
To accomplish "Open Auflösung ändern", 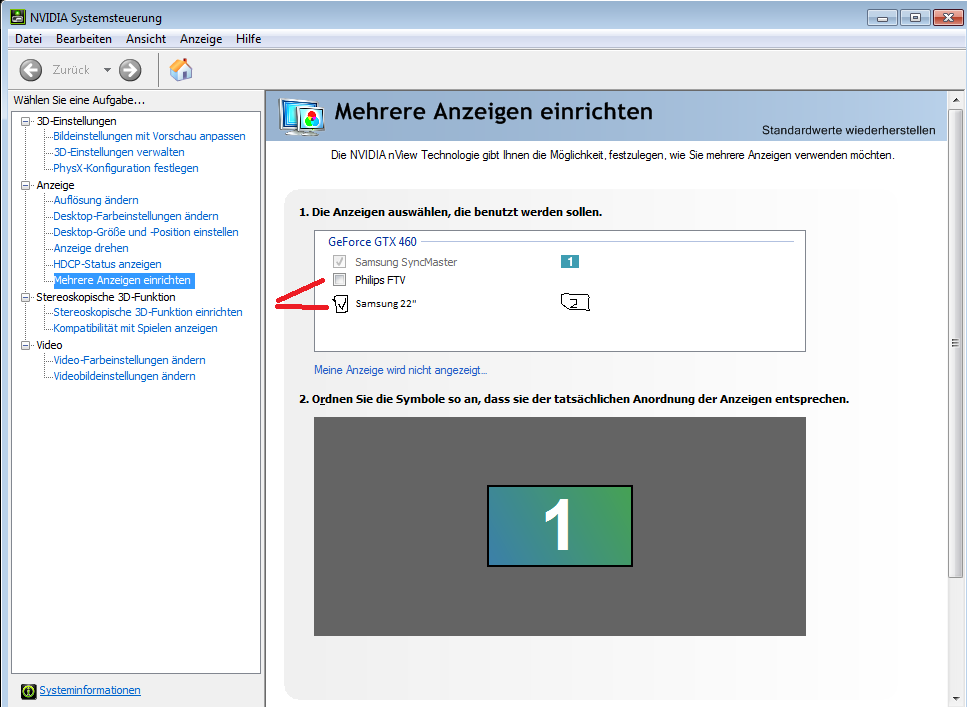I will pyautogui.click(x=96, y=200).
